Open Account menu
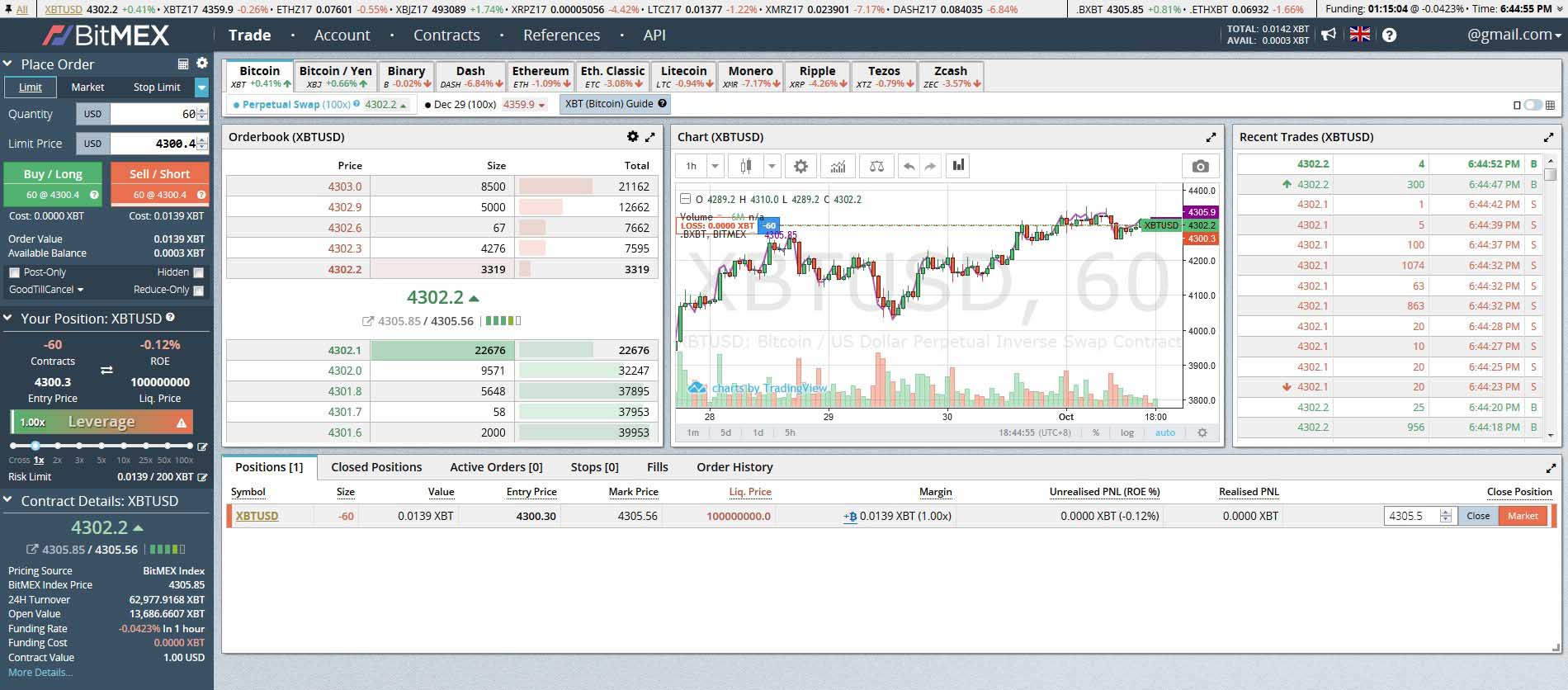This screenshot has height=690, width=1568. (x=342, y=35)
